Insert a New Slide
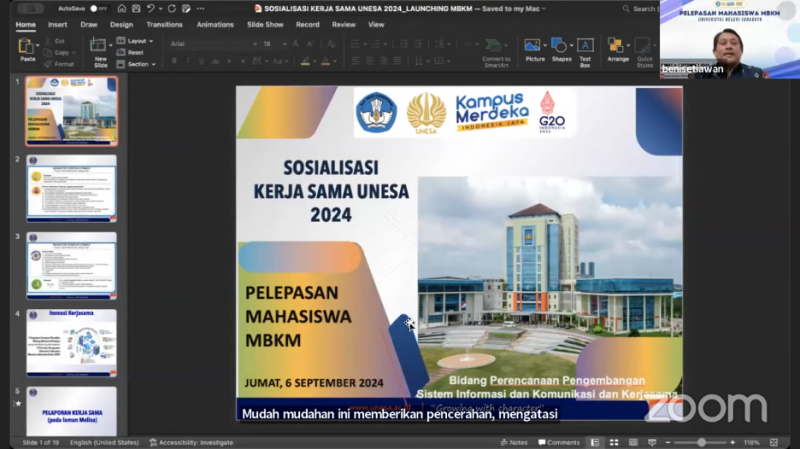The width and height of the screenshot is (800, 449). [x=98, y=51]
